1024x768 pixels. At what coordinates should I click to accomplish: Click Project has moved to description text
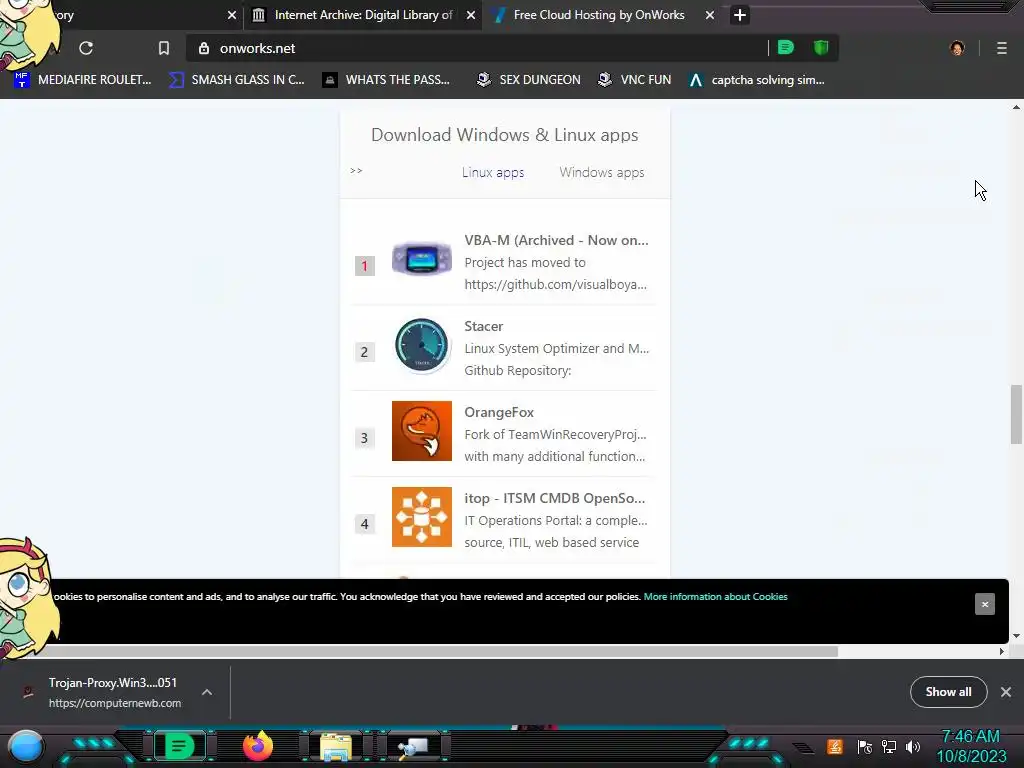click(x=525, y=263)
